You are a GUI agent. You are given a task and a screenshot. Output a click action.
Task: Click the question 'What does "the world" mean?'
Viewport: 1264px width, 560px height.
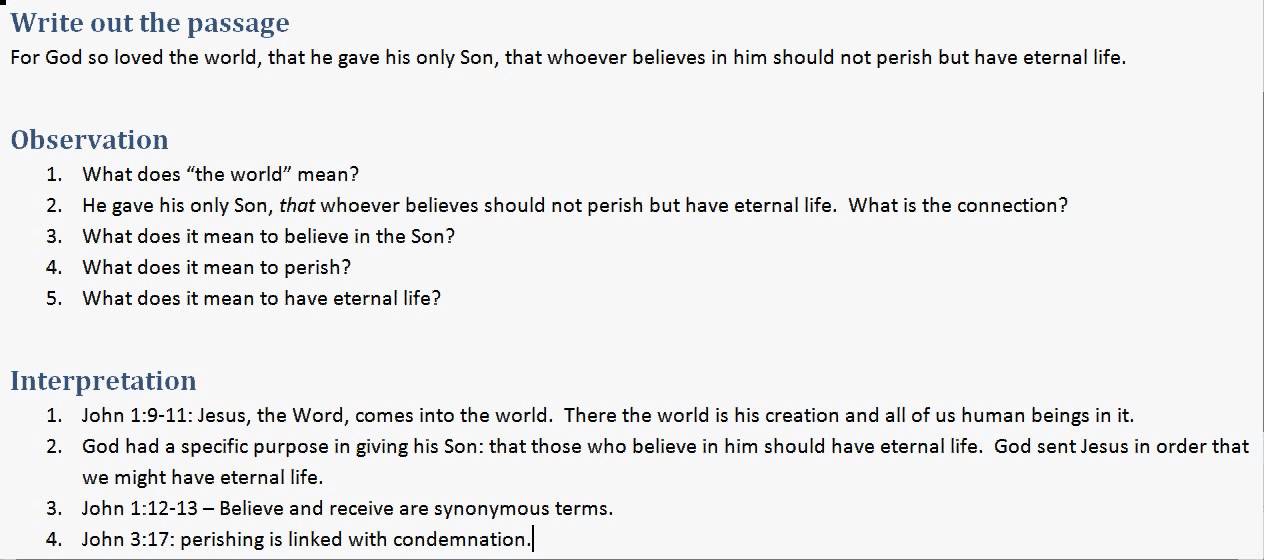point(220,174)
